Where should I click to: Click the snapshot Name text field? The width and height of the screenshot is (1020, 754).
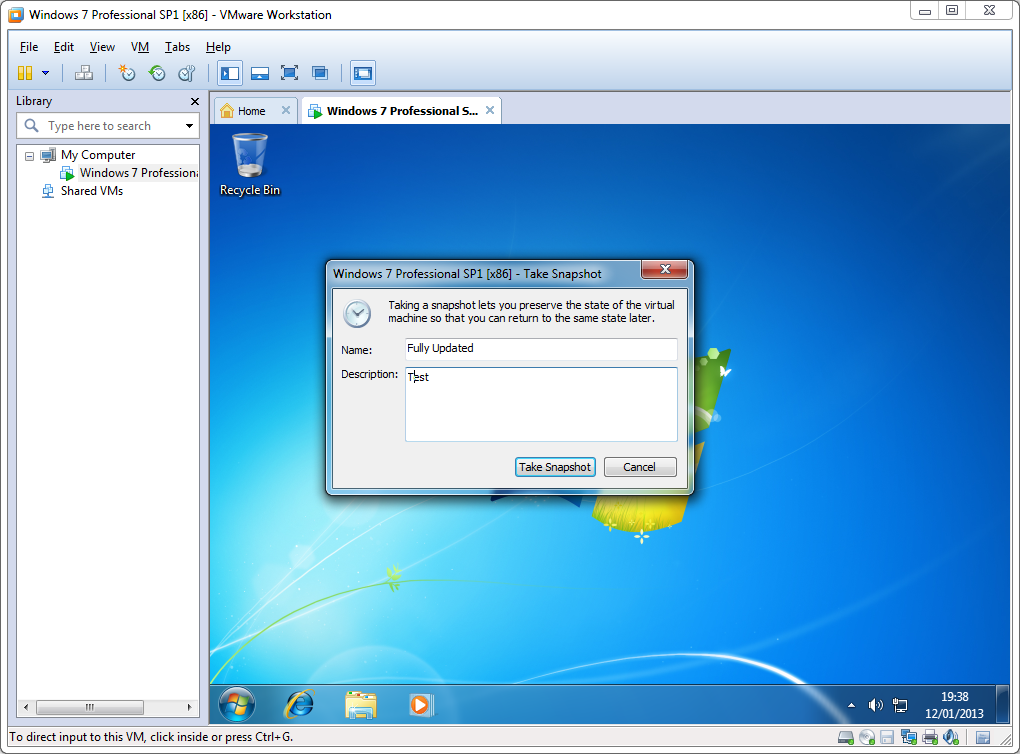[540, 348]
